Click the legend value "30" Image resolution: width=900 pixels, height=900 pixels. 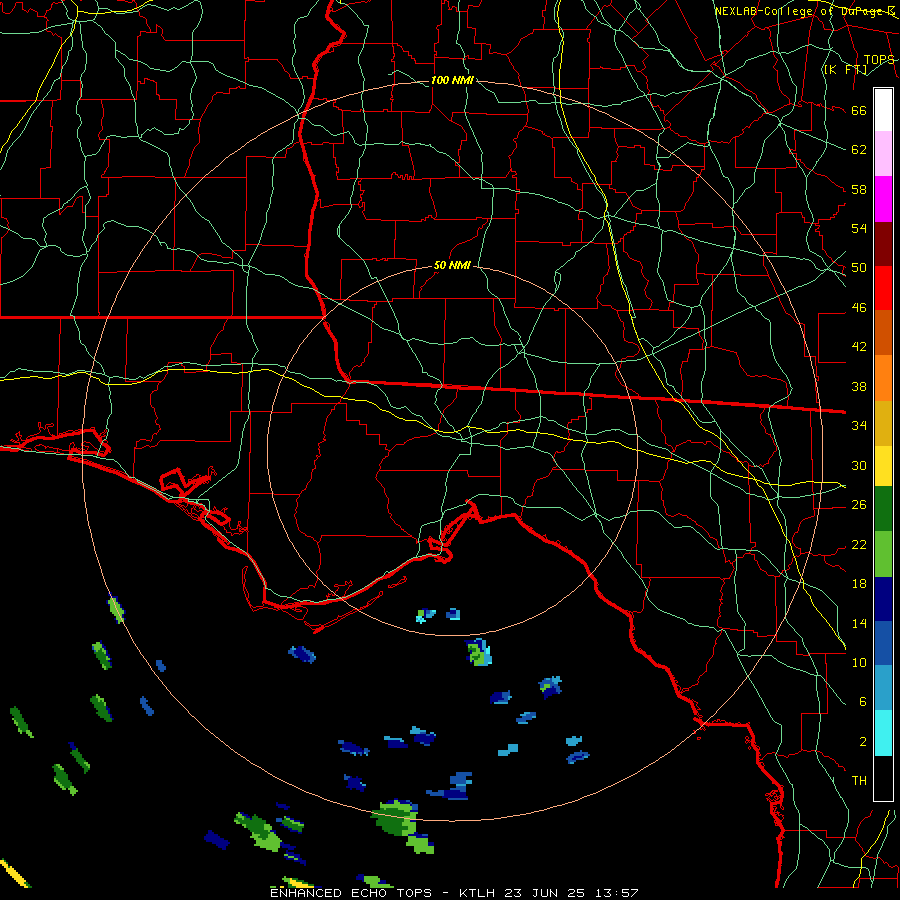coord(859,465)
